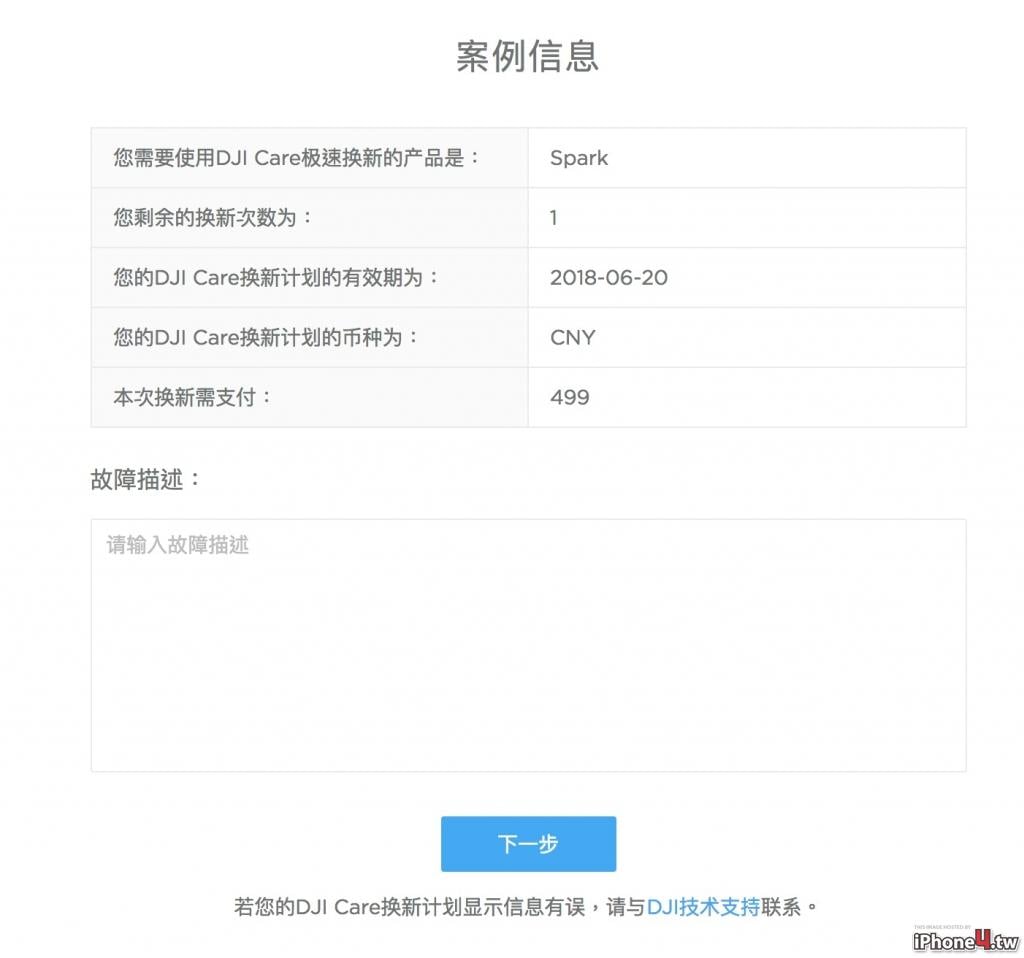Click the 下一步 next step button
Image resolution: width=1024 pixels, height=958 pixels.
click(x=528, y=844)
